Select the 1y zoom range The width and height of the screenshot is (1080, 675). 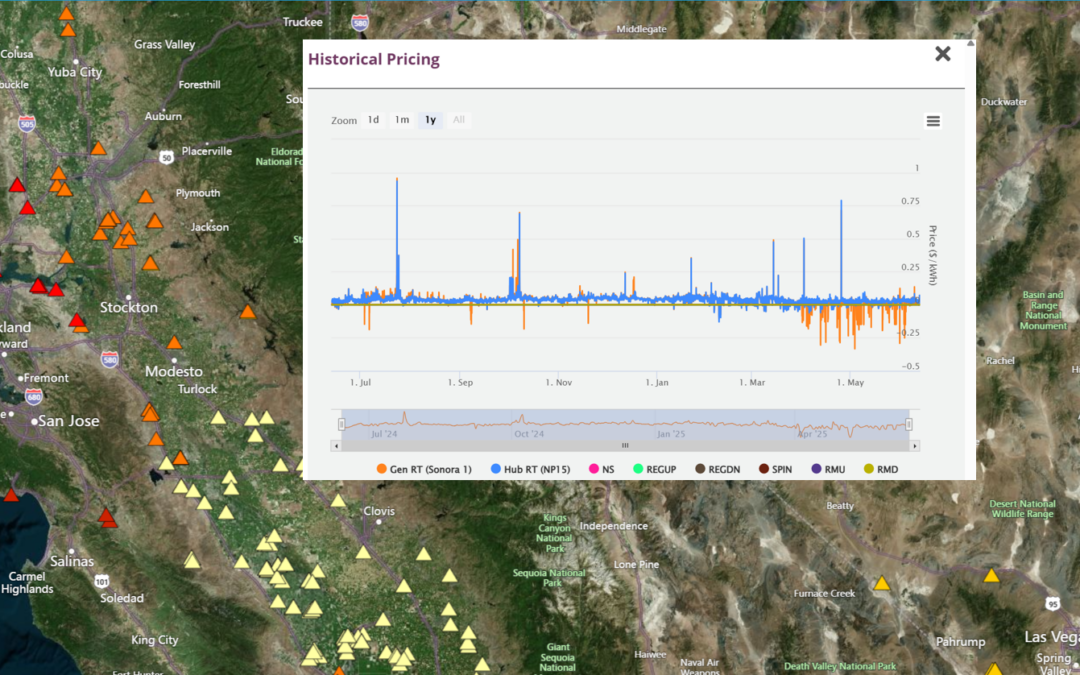click(430, 120)
